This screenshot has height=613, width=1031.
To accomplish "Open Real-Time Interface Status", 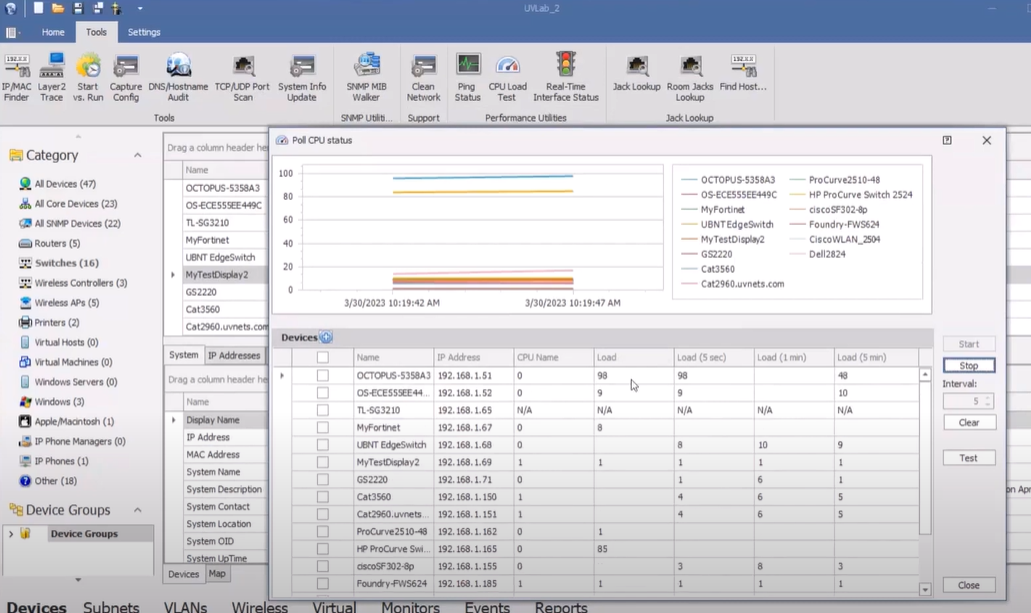I will (565, 78).
